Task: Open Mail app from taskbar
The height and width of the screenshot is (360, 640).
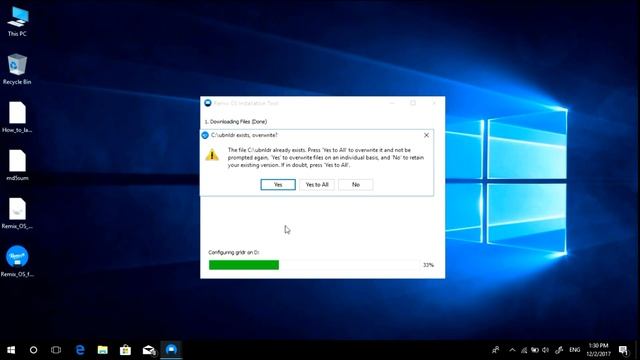Action: pos(149,350)
